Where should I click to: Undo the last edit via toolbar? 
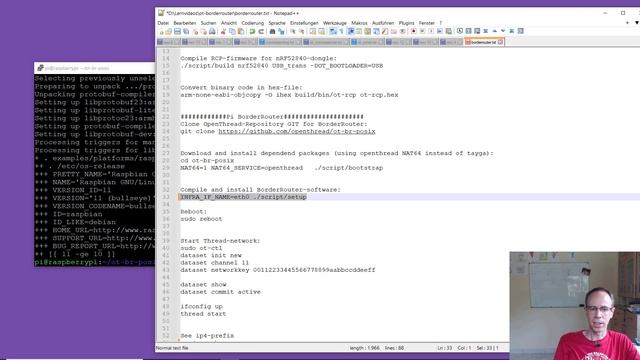pyautogui.click(x=252, y=31)
